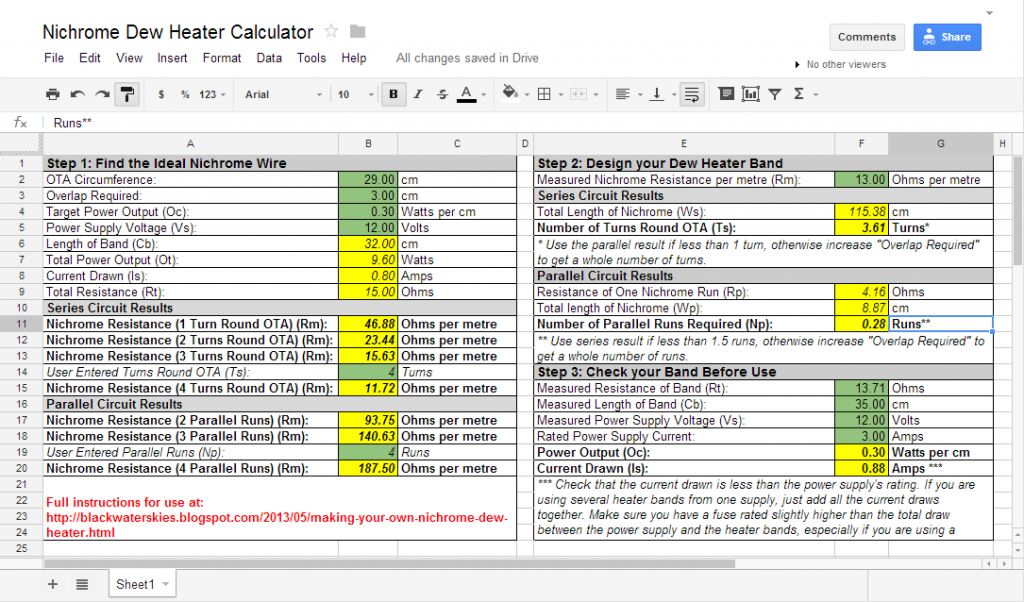This screenshot has height=602, width=1024.
Task: Select column A header
Action: (191, 144)
